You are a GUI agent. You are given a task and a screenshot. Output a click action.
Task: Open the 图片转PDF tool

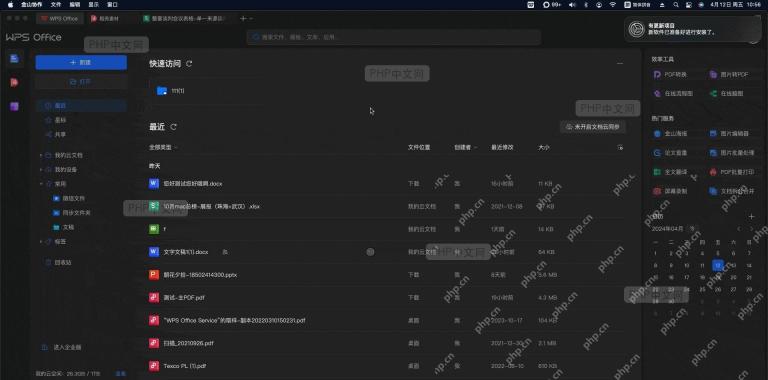pyautogui.click(x=729, y=74)
